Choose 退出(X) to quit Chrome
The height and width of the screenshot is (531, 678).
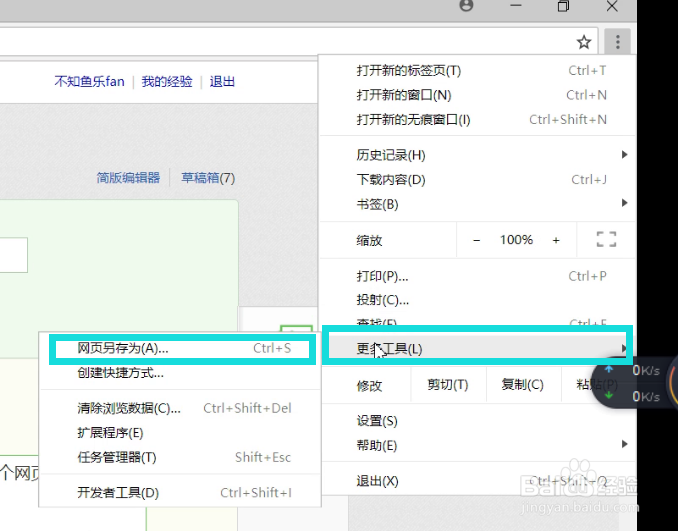tap(477, 481)
